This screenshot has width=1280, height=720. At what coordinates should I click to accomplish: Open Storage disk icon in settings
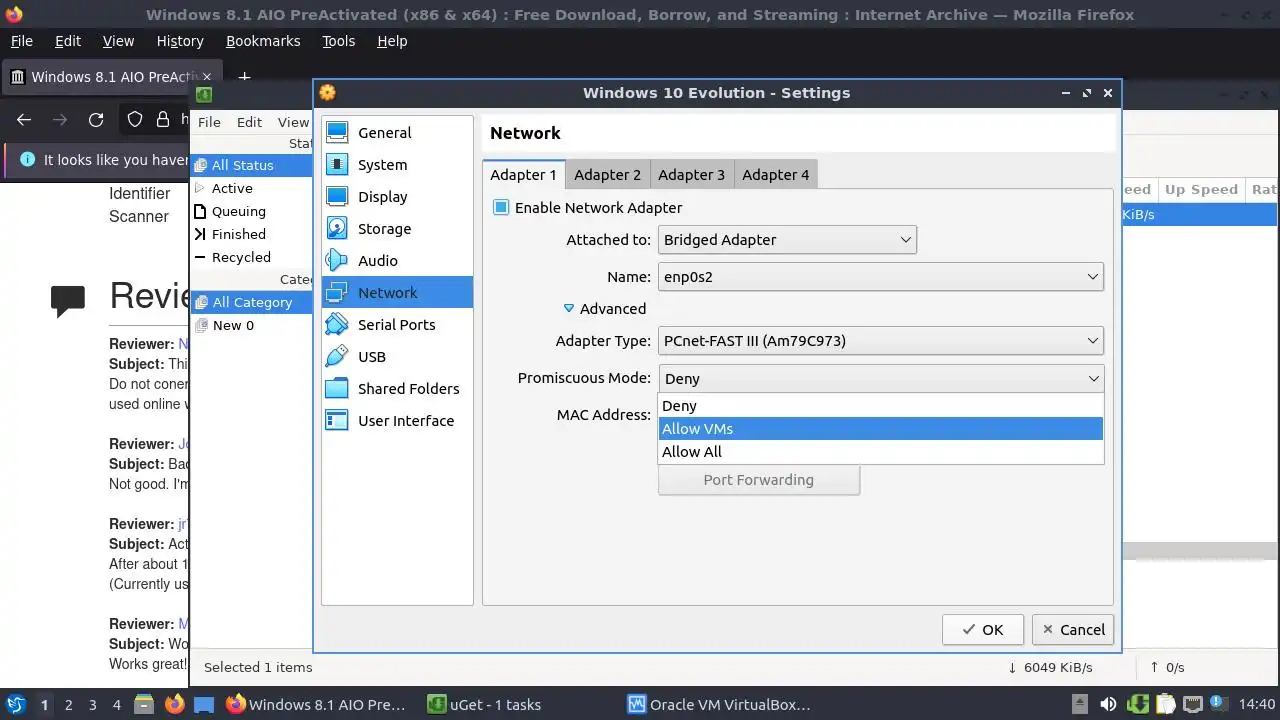pos(337,229)
